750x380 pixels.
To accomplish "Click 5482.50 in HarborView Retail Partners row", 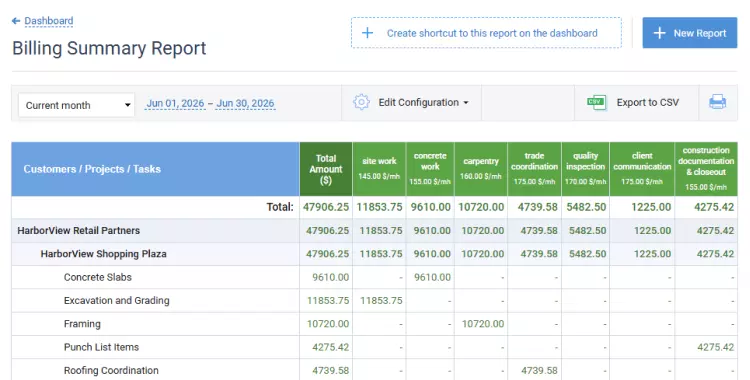I will (587, 231).
